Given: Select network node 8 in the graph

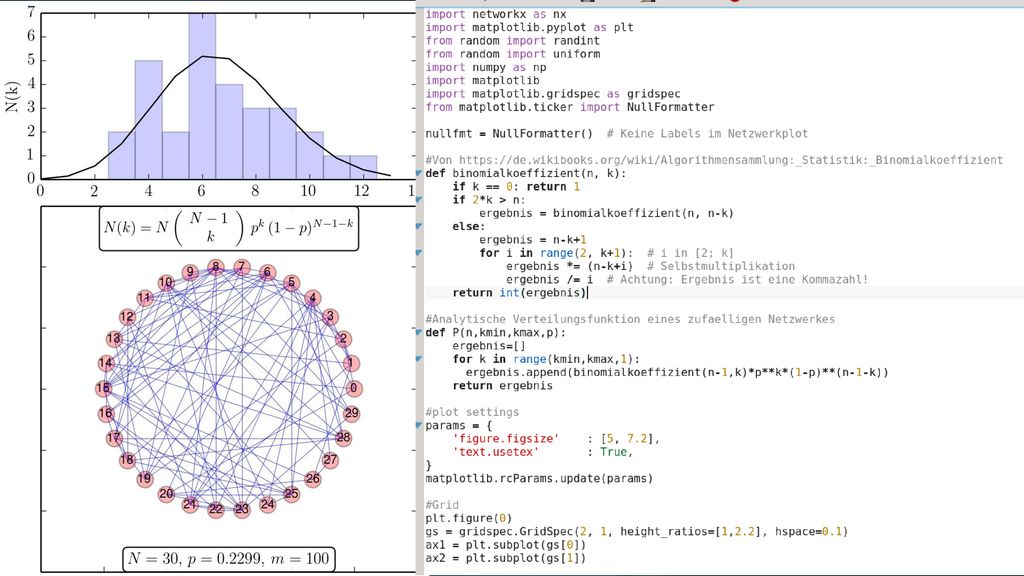Looking at the screenshot, I should pyautogui.click(x=216, y=267).
